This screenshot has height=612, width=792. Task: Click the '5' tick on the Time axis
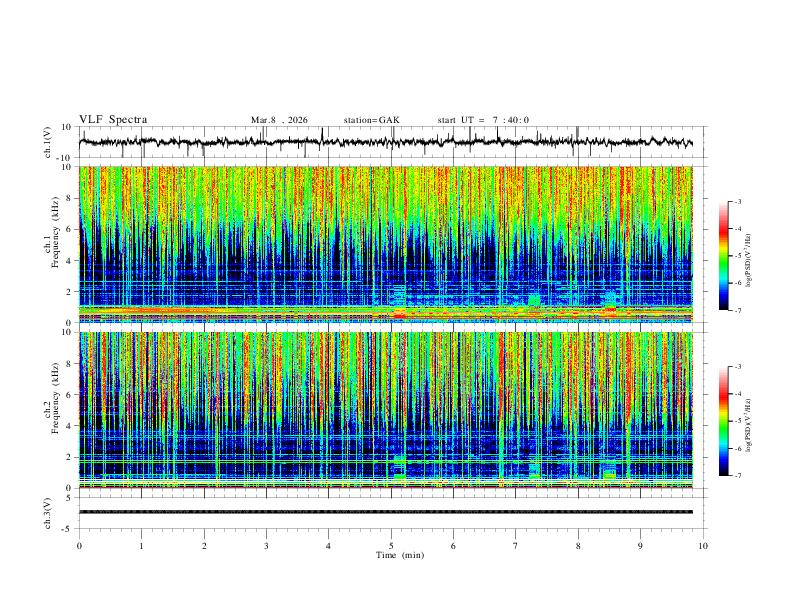pyautogui.click(x=391, y=546)
